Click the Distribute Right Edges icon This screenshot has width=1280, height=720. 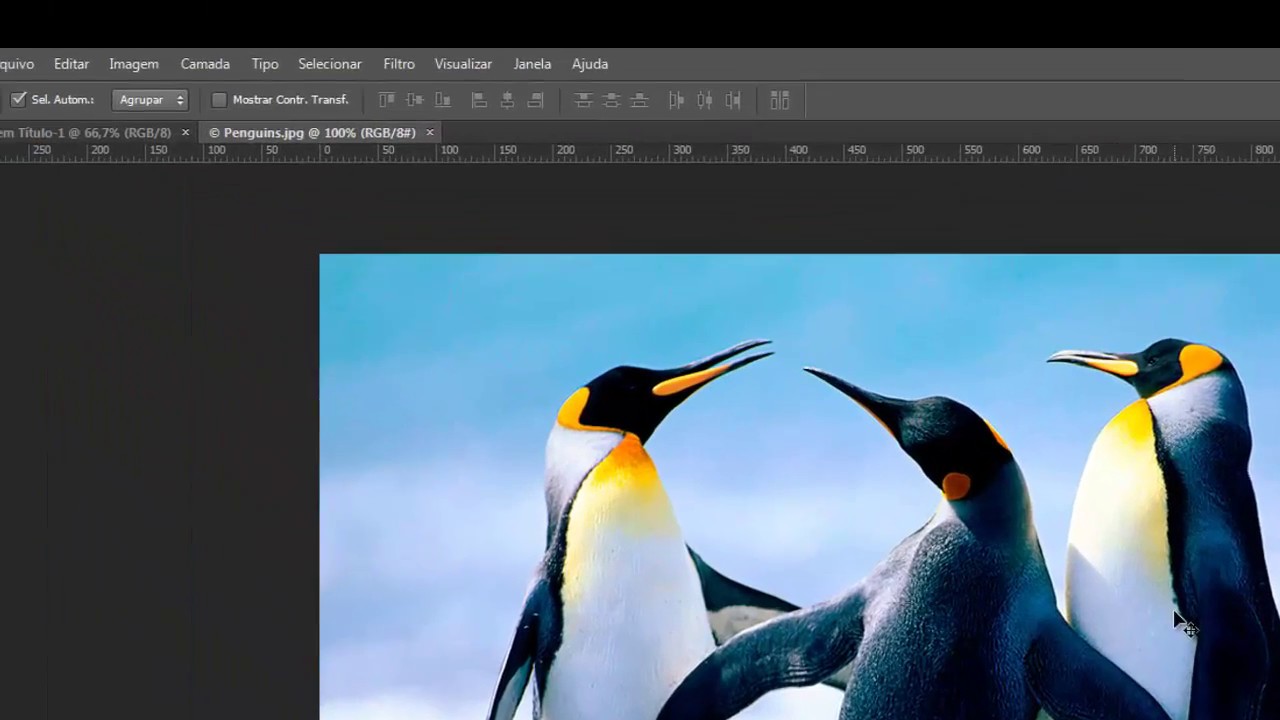pos(733,100)
